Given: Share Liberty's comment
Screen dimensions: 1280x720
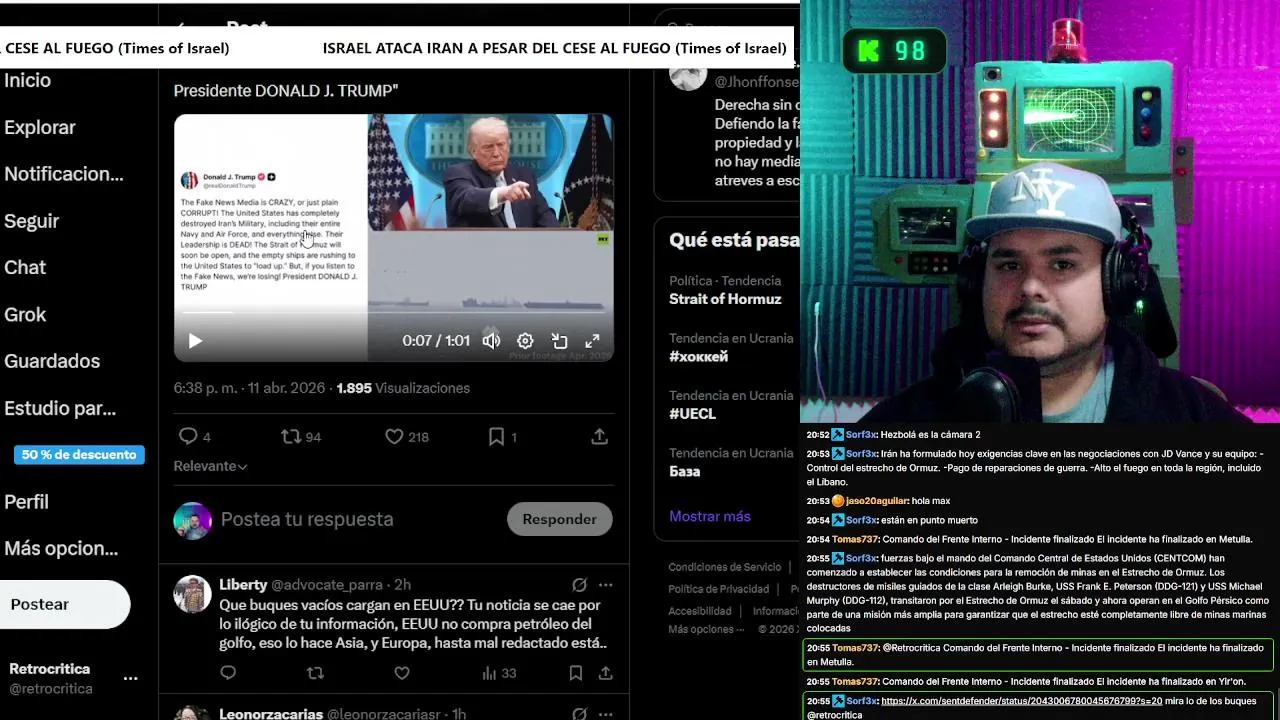Looking at the screenshot, I should (x=605, y=673).
